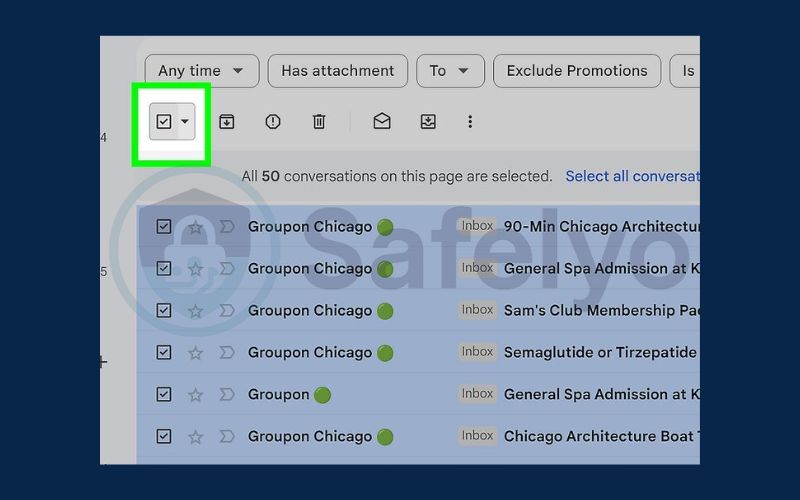Screen dimensions: 800x500
Task: Mark 90-Min Chicago Architecture email as important
Action: (x=227, y=227)
